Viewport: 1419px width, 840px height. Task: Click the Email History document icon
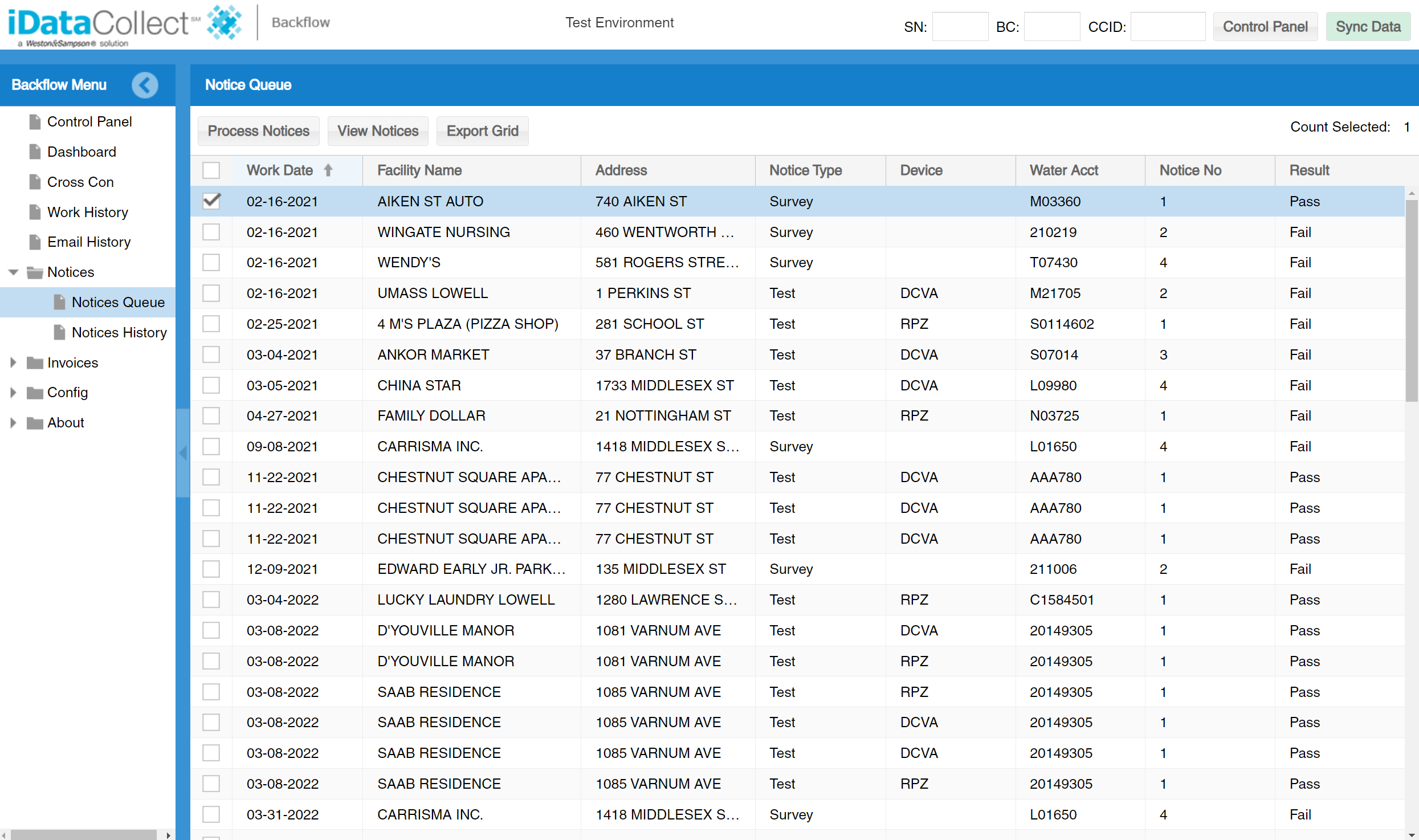tap(35, 242)
